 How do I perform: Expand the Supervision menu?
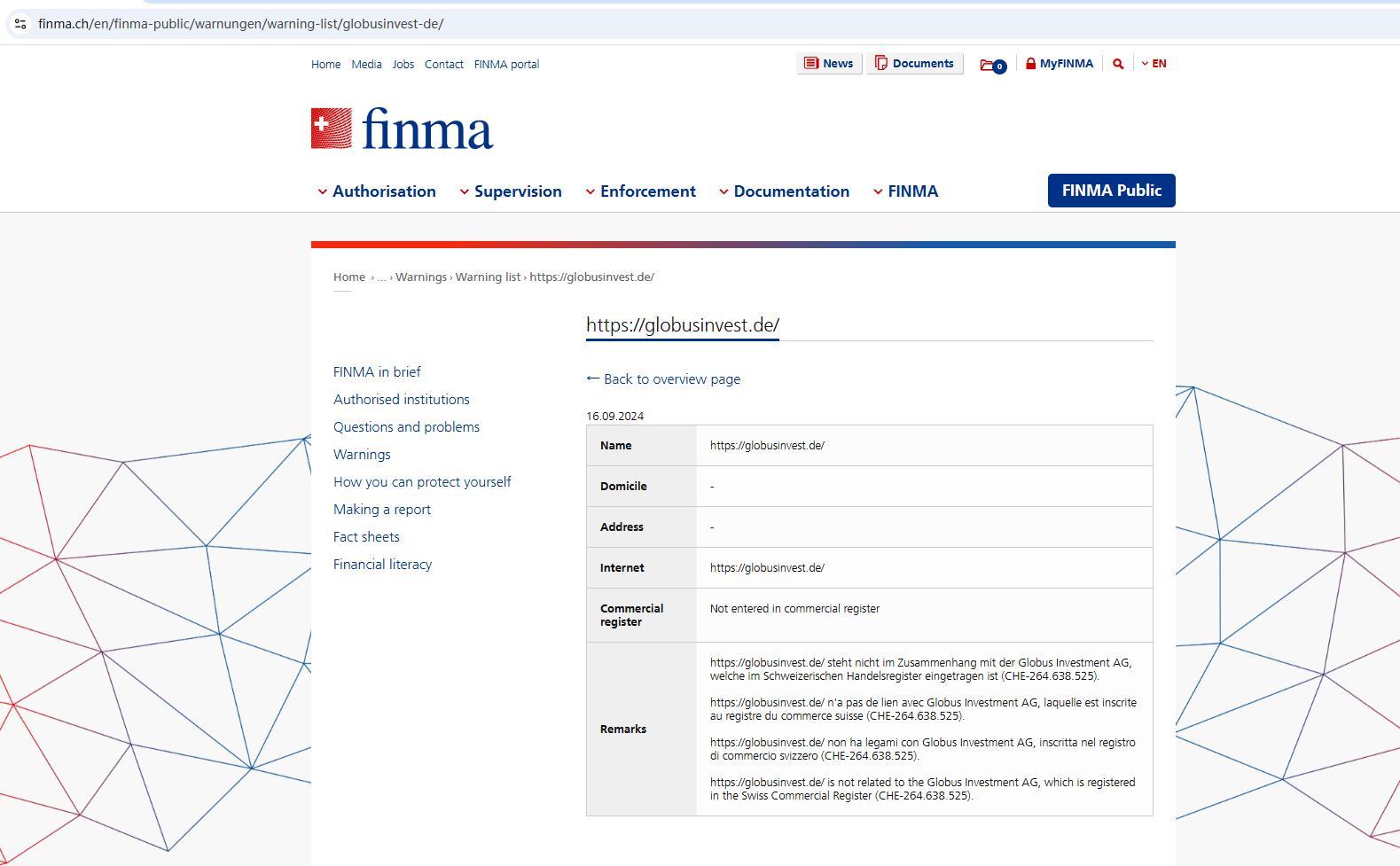[x=511, y=191]
